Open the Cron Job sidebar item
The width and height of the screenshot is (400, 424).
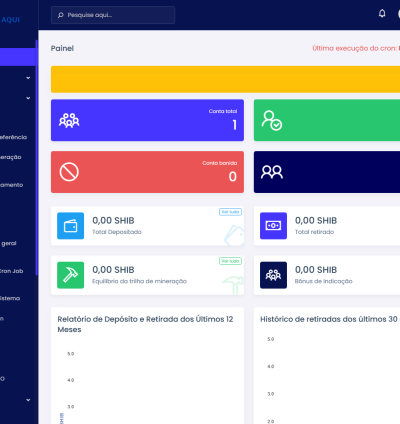click(11, 271)
